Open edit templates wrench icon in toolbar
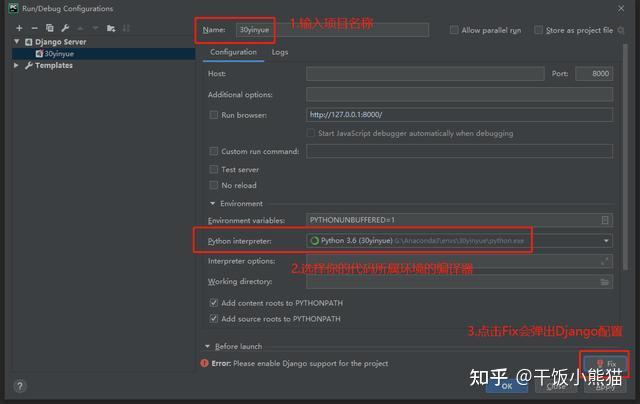 coord(65,28)
